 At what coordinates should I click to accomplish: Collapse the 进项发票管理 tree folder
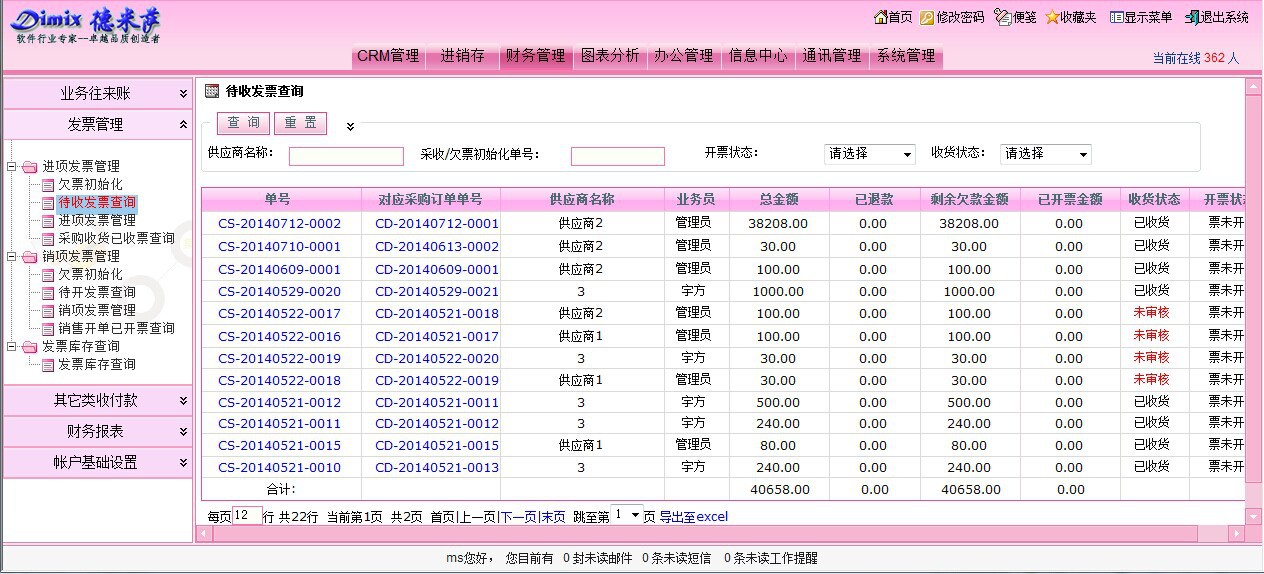point(11,167)
